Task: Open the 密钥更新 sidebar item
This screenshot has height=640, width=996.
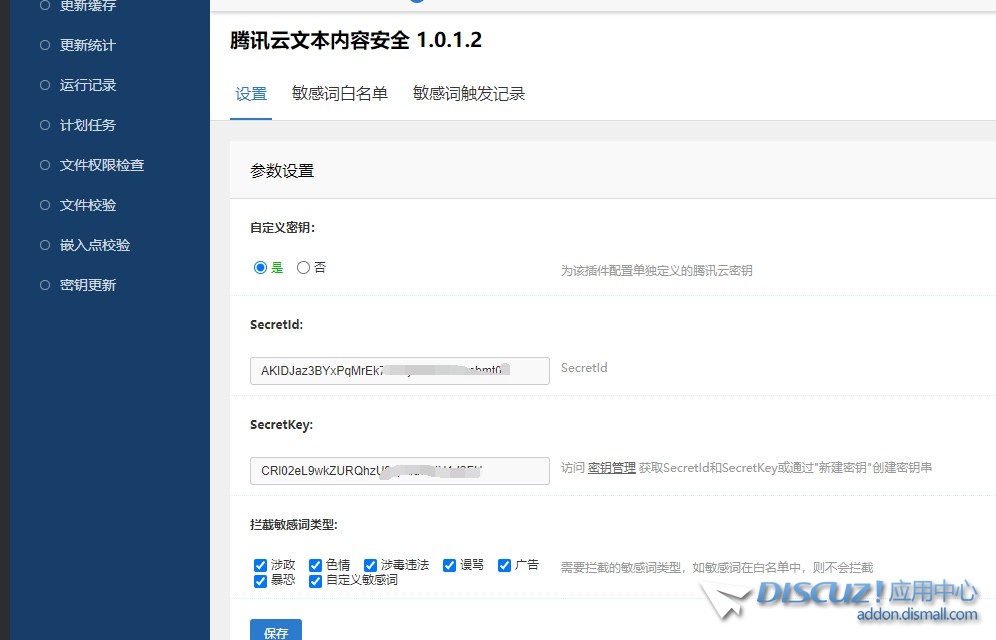Action: point(85,284)
